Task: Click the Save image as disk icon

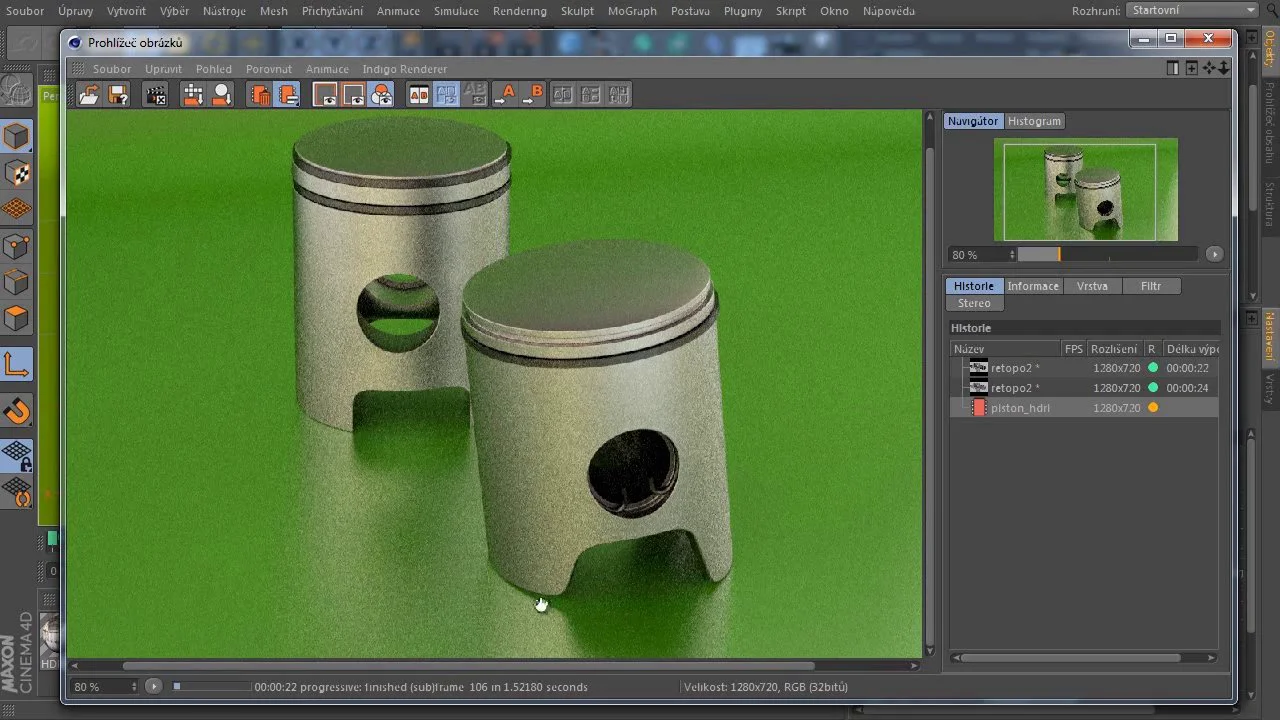Action: click(x=118, y=95)
